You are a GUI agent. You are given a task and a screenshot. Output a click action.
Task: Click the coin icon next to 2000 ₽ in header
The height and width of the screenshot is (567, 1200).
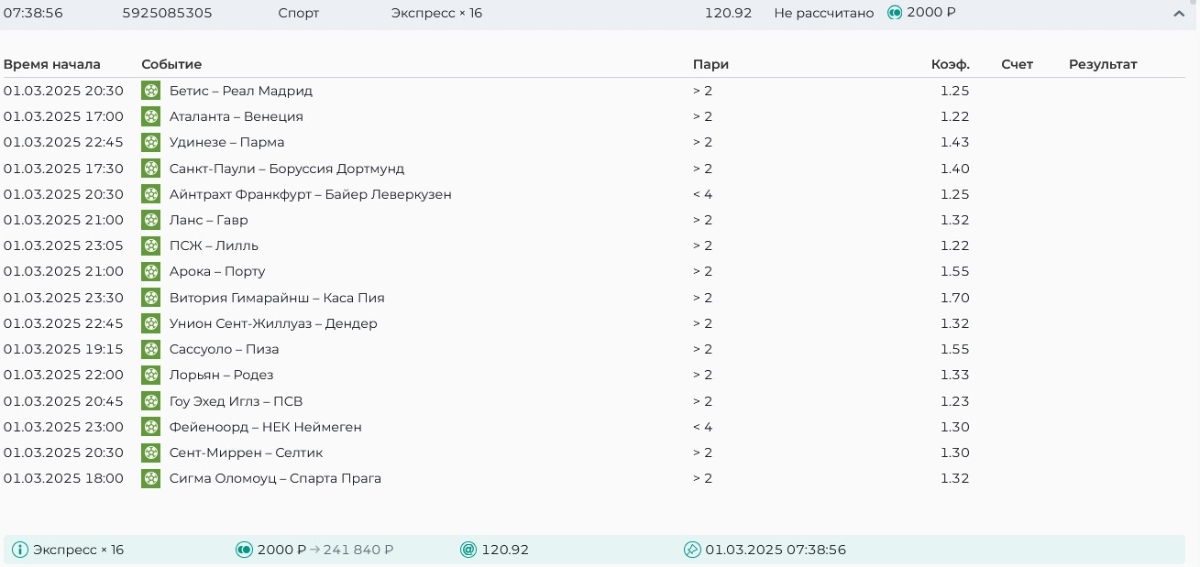point(895,13)
